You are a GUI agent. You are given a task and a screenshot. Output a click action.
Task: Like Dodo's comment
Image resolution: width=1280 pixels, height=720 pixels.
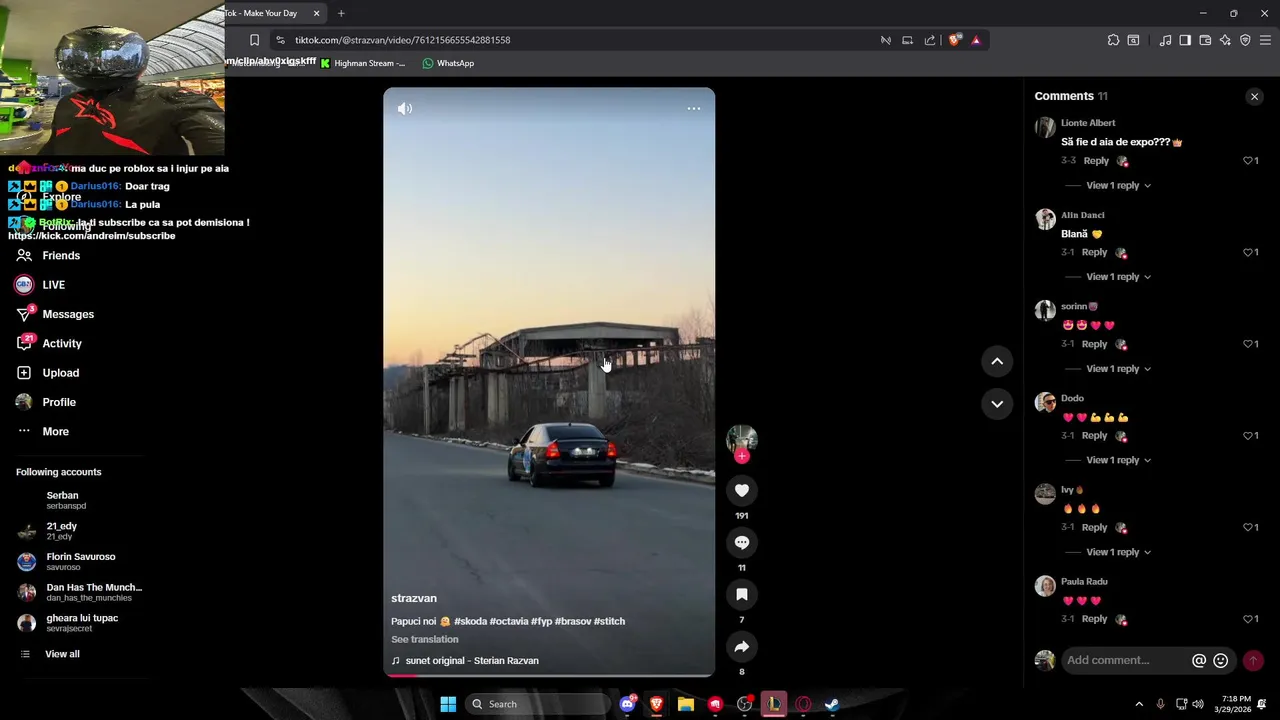[1248, 436]
